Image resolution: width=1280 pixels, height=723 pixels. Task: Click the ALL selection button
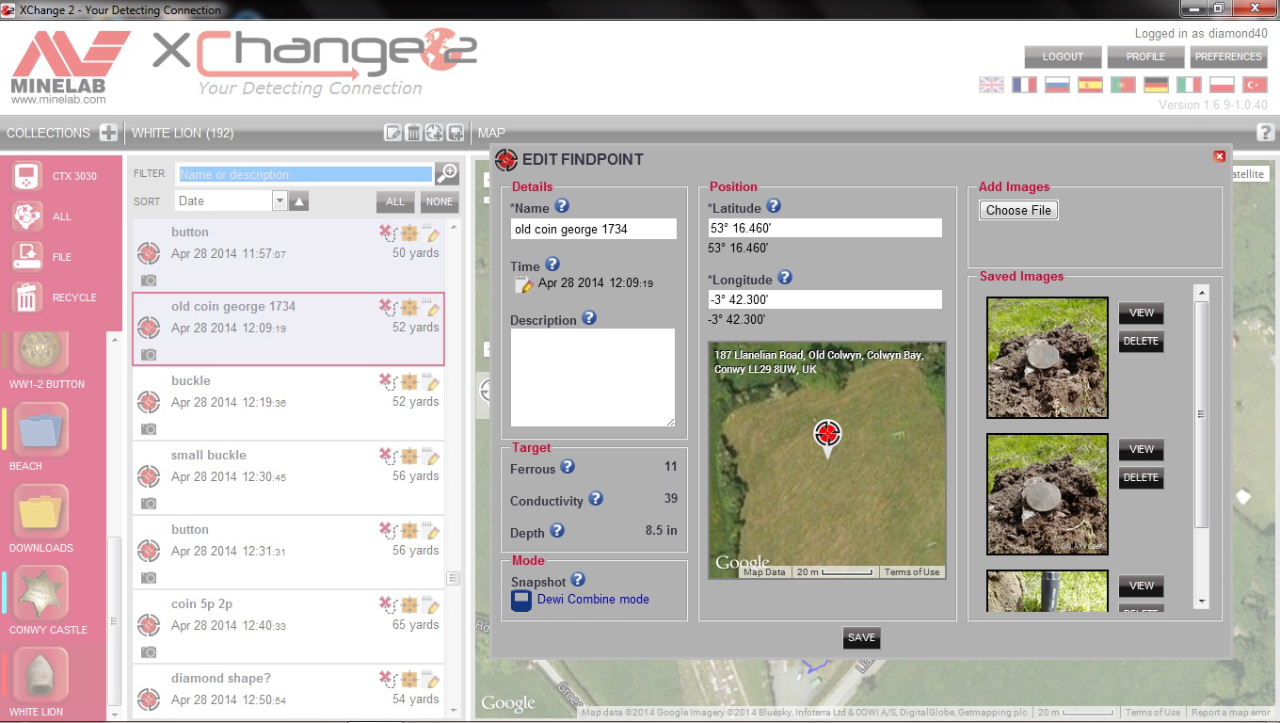395,202
